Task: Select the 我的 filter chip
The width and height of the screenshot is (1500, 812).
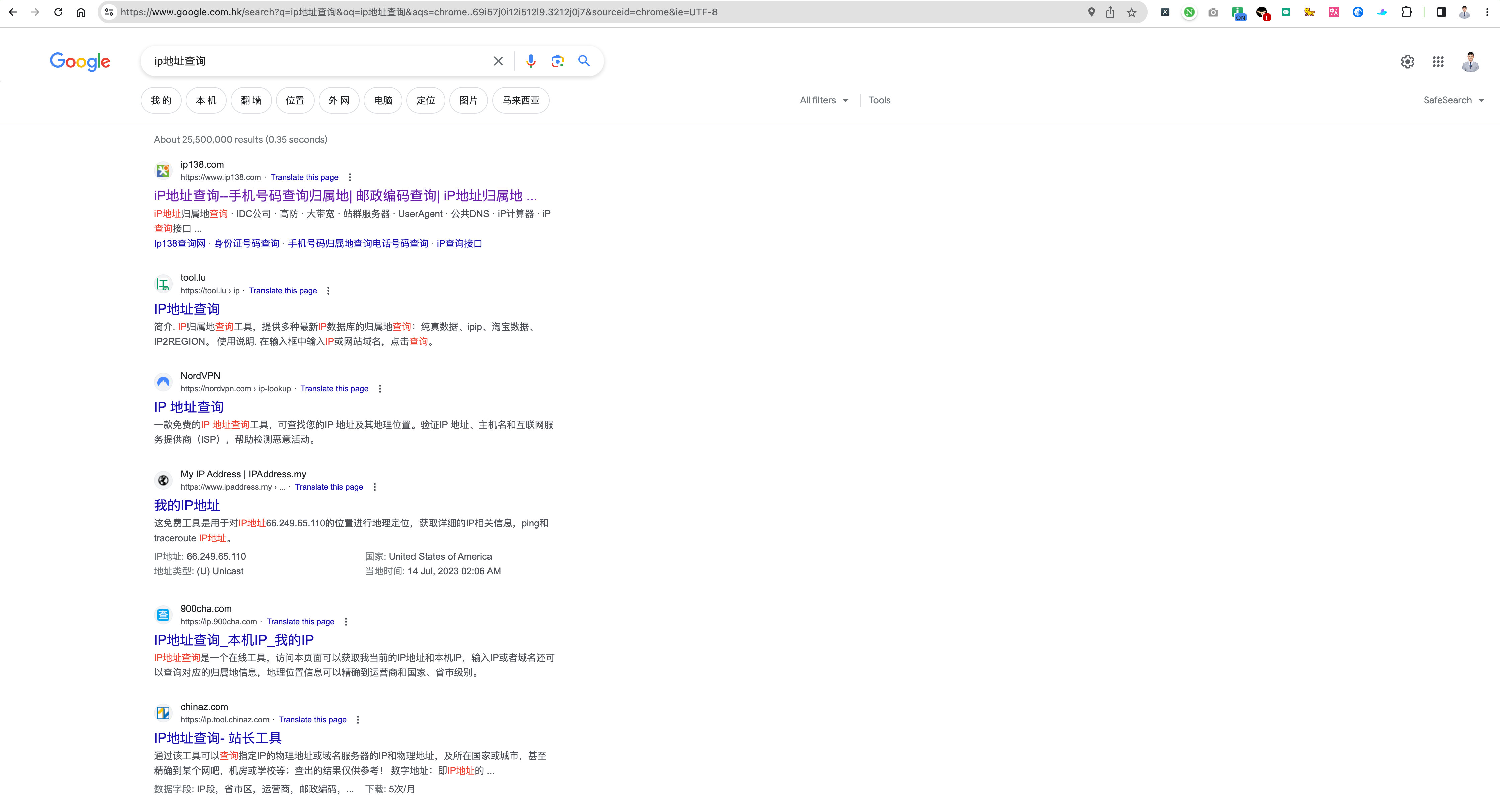Action: [x=161, y=101]
